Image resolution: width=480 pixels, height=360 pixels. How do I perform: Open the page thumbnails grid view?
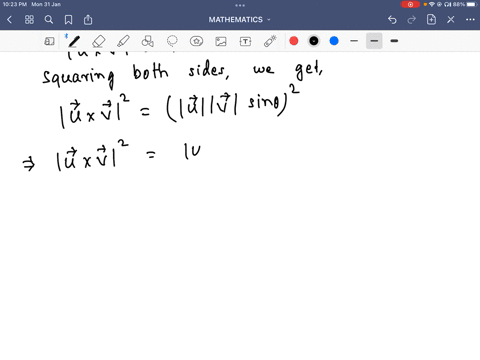pyautogui.click(x=29, y=20)
